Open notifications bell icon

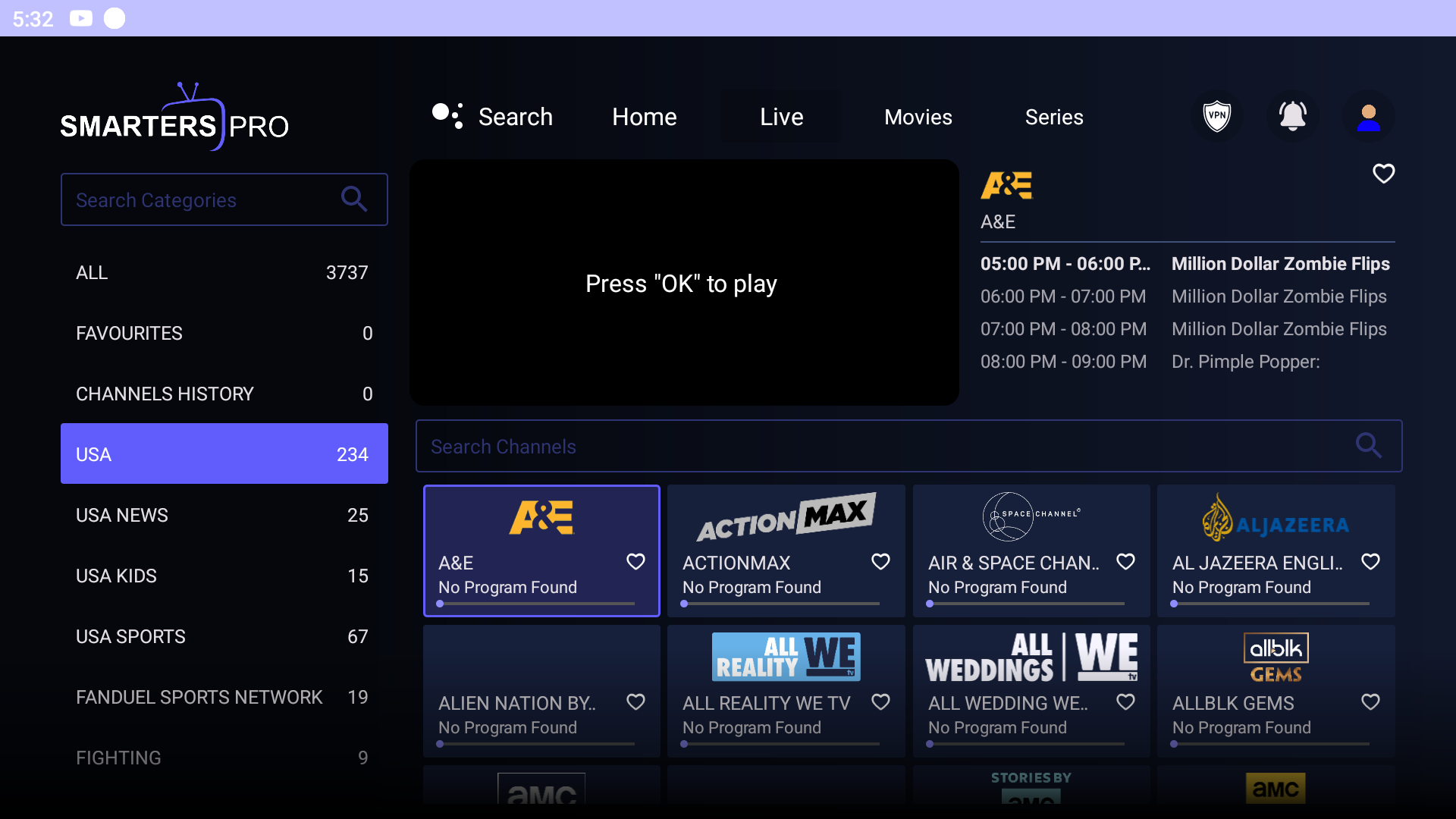click(x=1293, y=116)
